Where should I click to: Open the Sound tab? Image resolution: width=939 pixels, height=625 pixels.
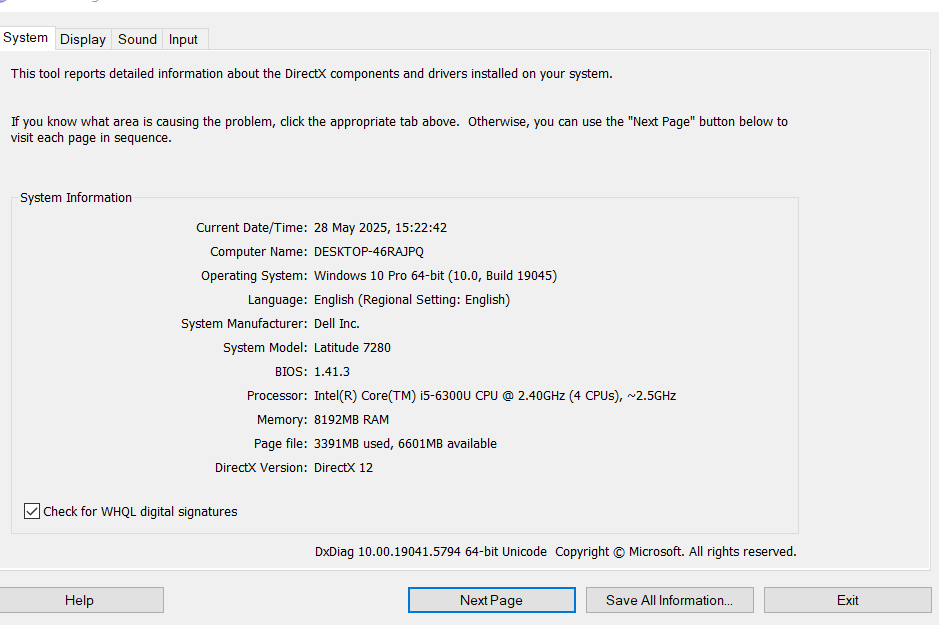137,39
